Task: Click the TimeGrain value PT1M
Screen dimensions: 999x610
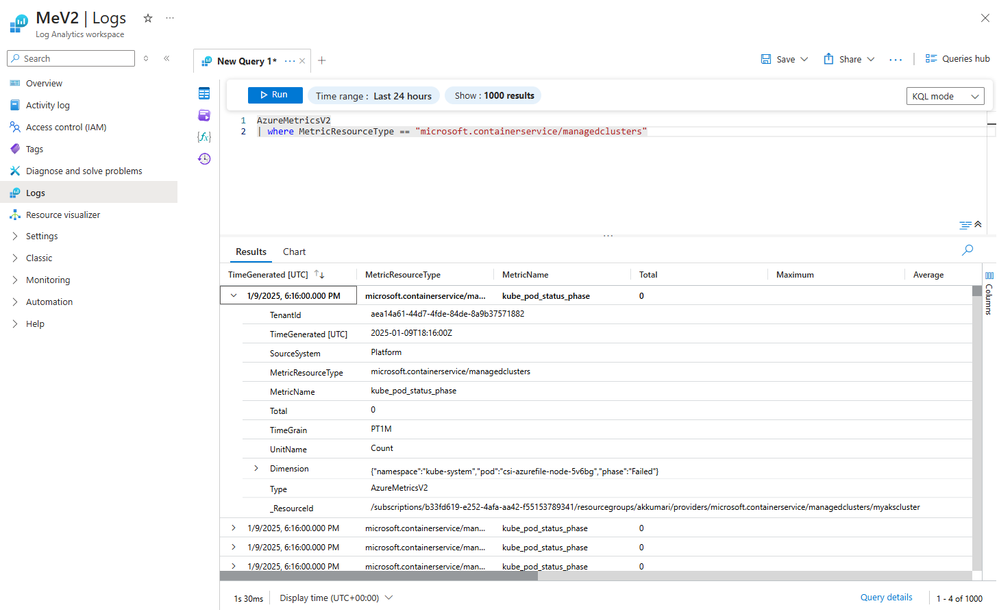Action: pos(381,429)
